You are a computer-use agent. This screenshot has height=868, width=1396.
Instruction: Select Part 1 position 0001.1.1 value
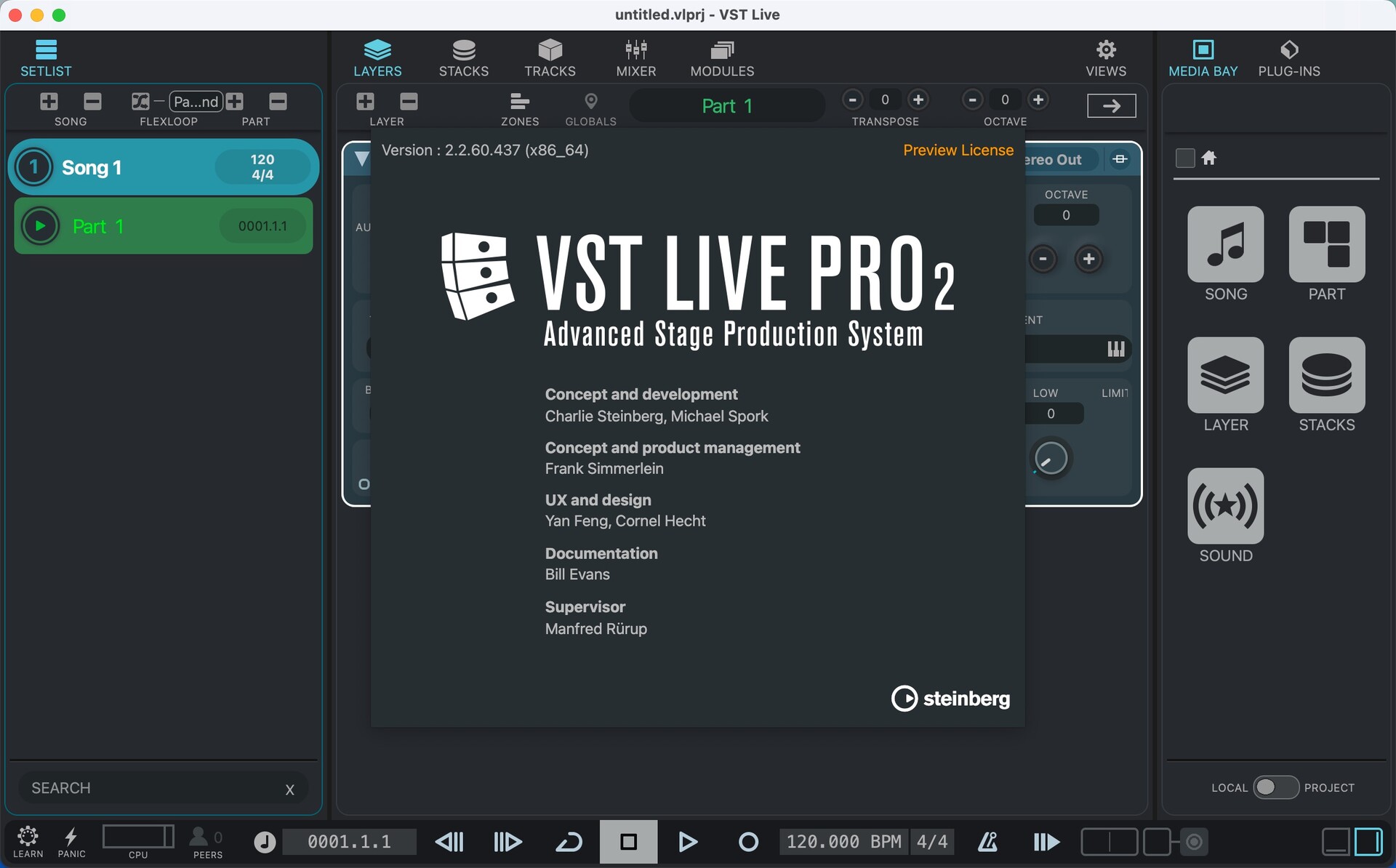262,226
